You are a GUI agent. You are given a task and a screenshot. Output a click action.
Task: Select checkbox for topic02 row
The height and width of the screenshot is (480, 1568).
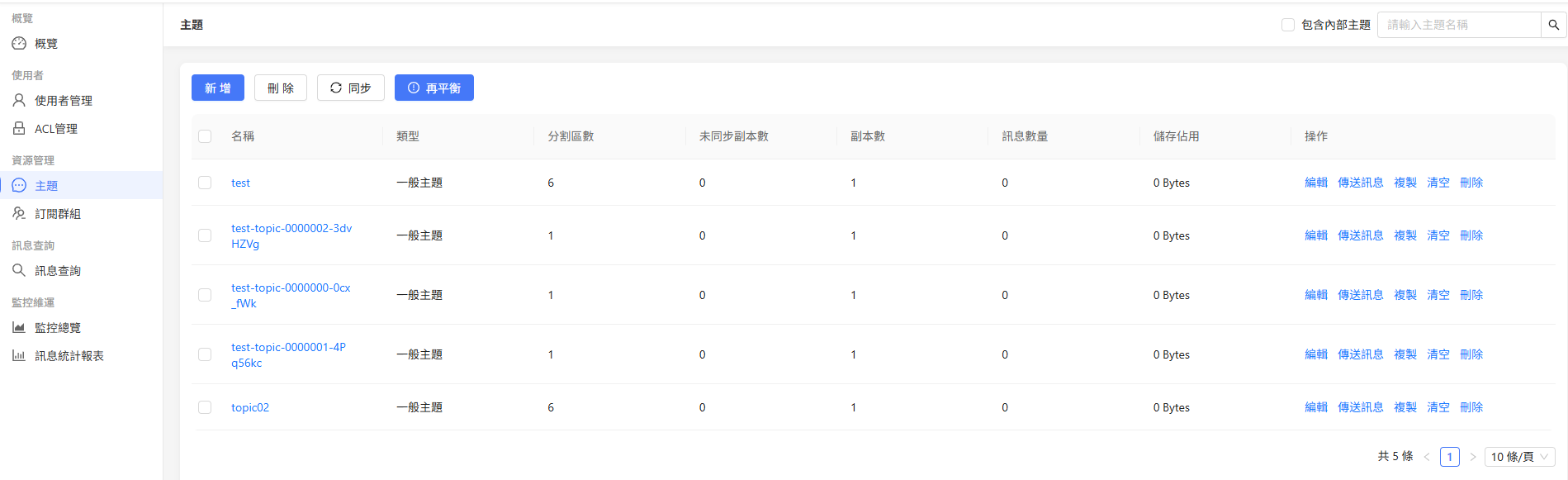(205, 407)
